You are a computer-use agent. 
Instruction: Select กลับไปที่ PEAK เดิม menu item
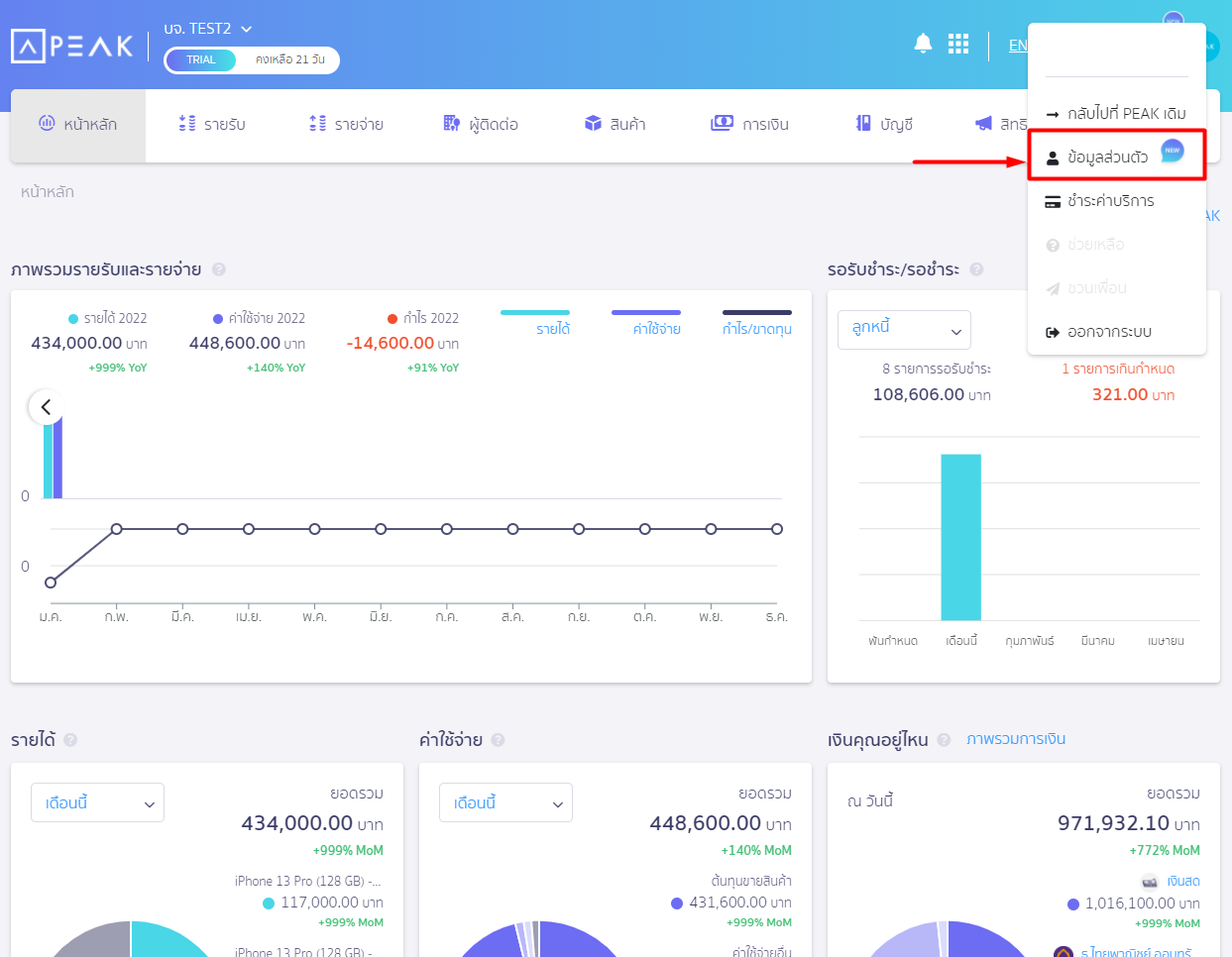1117,114
